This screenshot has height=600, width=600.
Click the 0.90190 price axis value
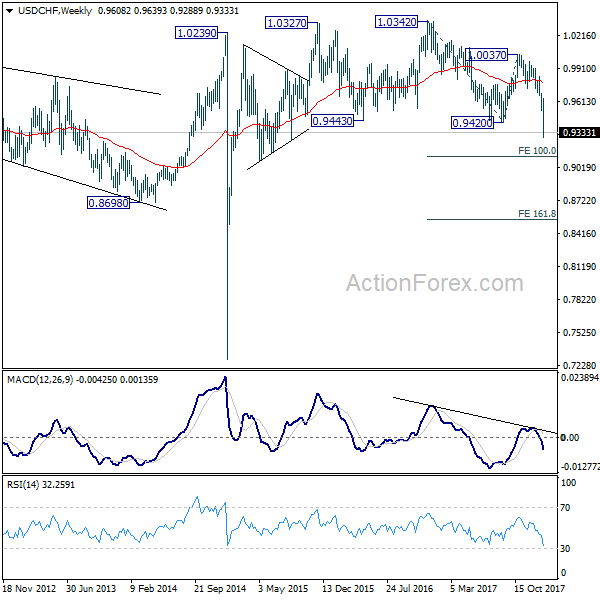[579, 168]
